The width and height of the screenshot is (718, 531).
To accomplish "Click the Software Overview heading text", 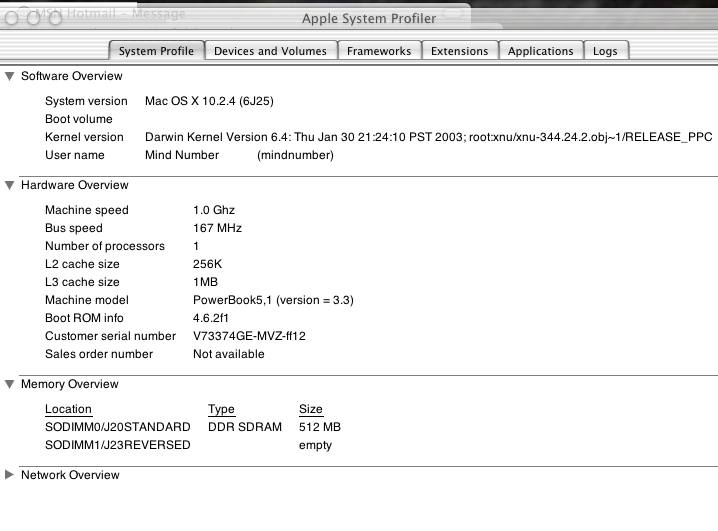I will point(72,76).
